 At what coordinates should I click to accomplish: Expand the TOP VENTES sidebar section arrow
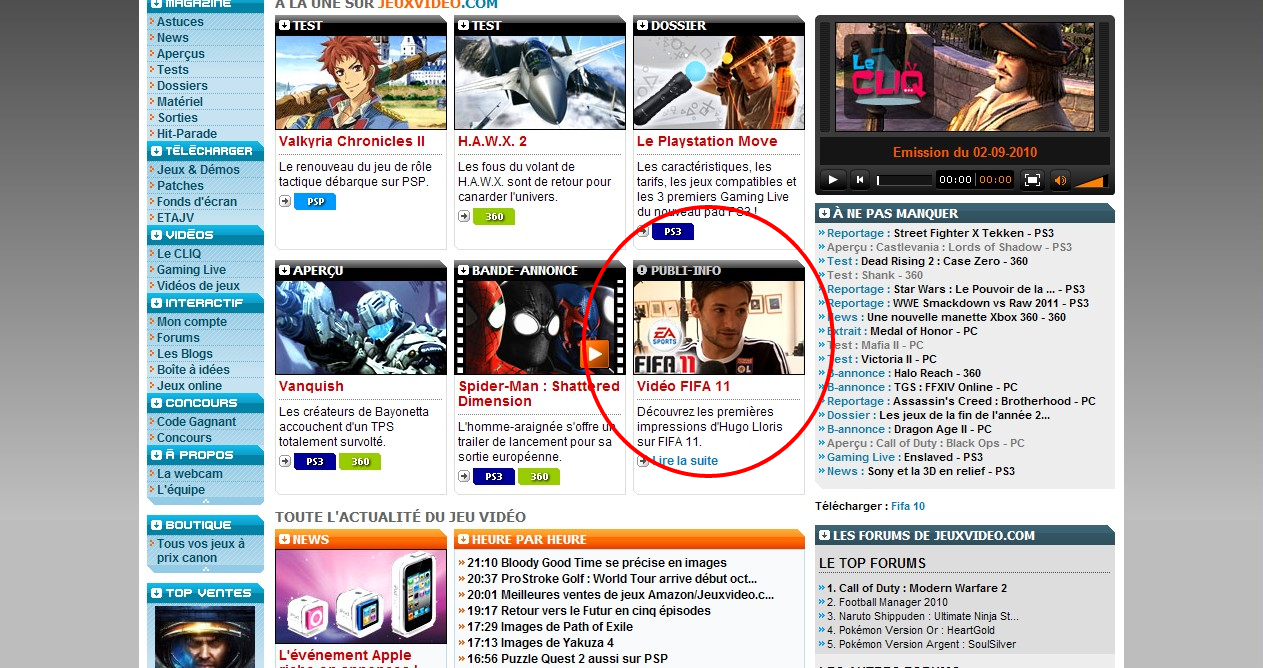click(156, 593)
